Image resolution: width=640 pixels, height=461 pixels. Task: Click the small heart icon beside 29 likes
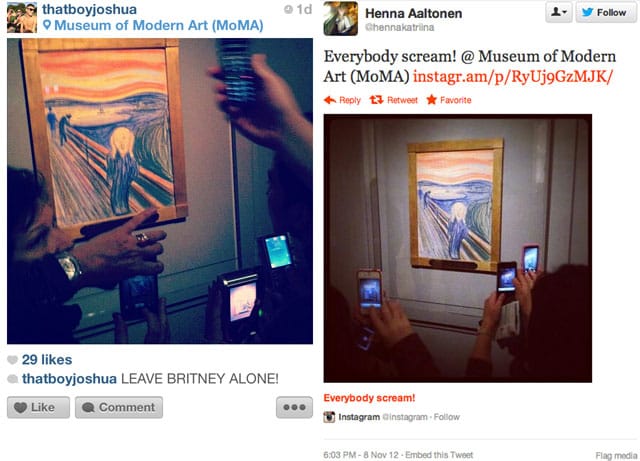point(13,360)
